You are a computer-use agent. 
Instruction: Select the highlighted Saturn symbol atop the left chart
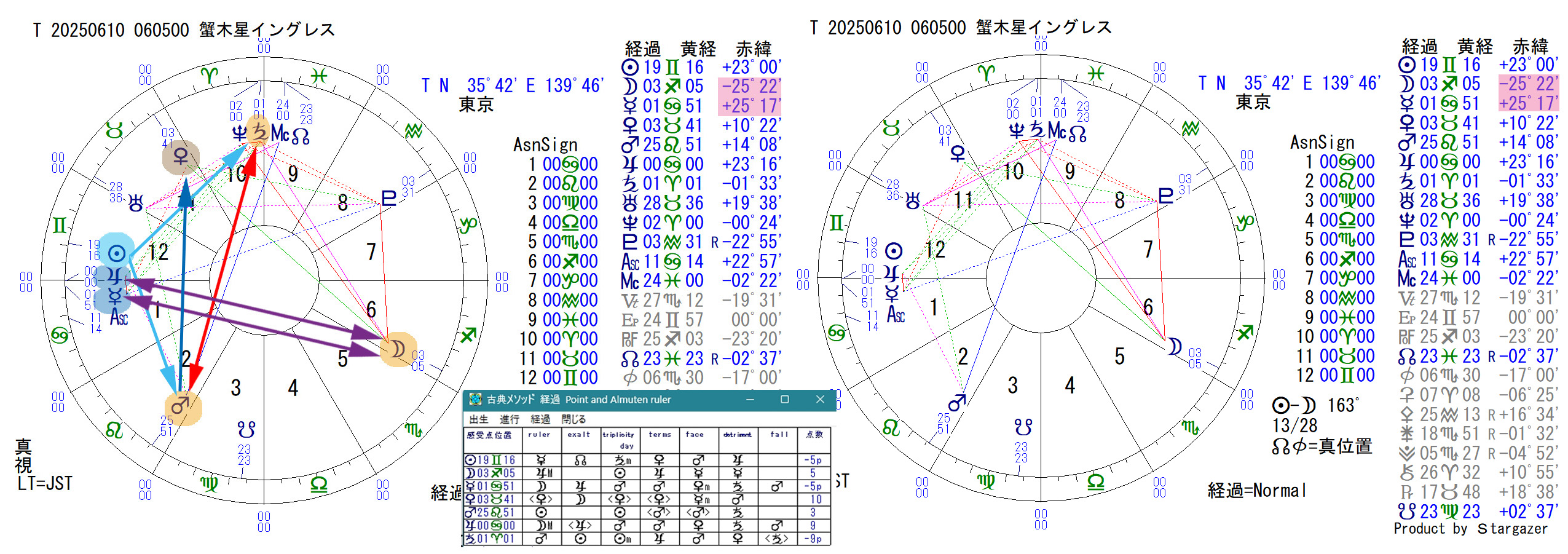(x=259, y=132)
